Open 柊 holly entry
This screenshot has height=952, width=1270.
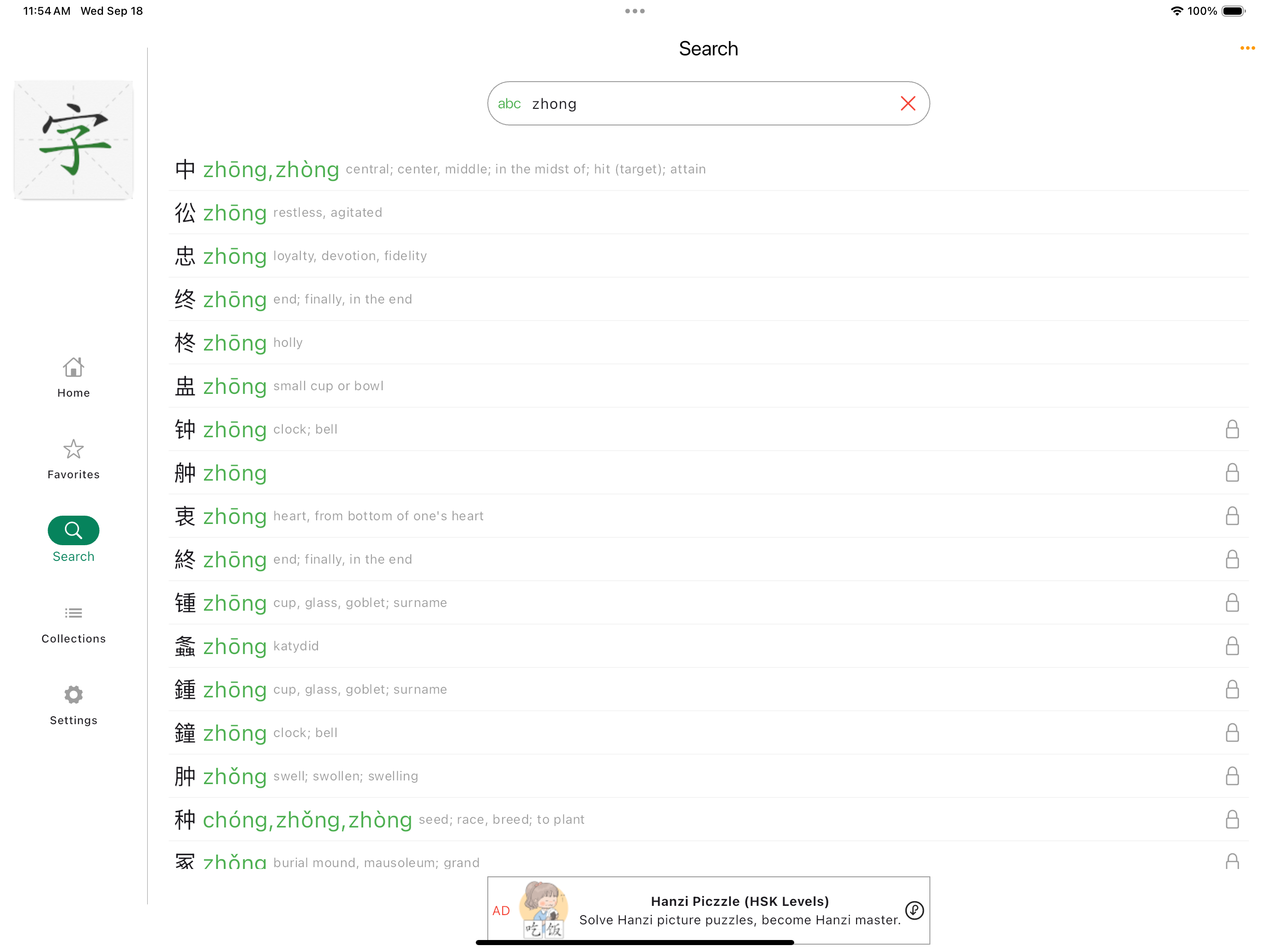coord(708,343)
